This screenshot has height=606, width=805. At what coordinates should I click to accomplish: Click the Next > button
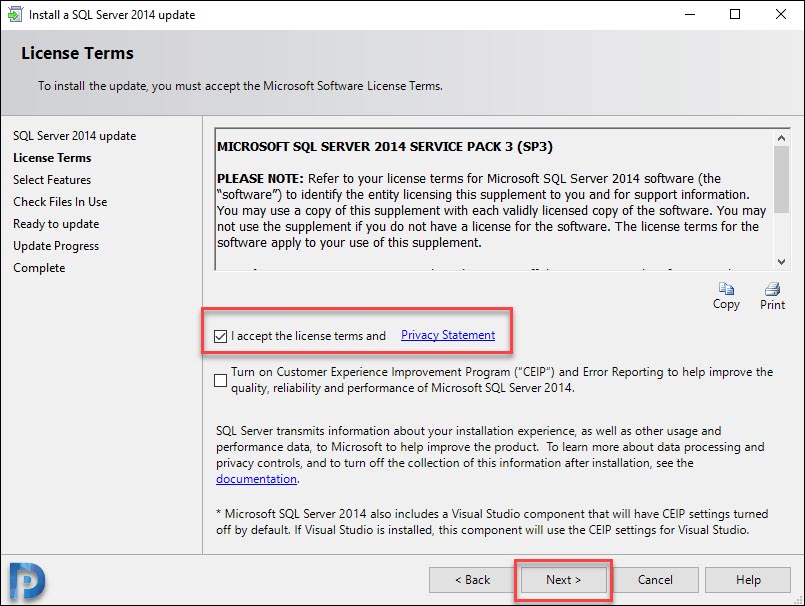tap(563, 580)
